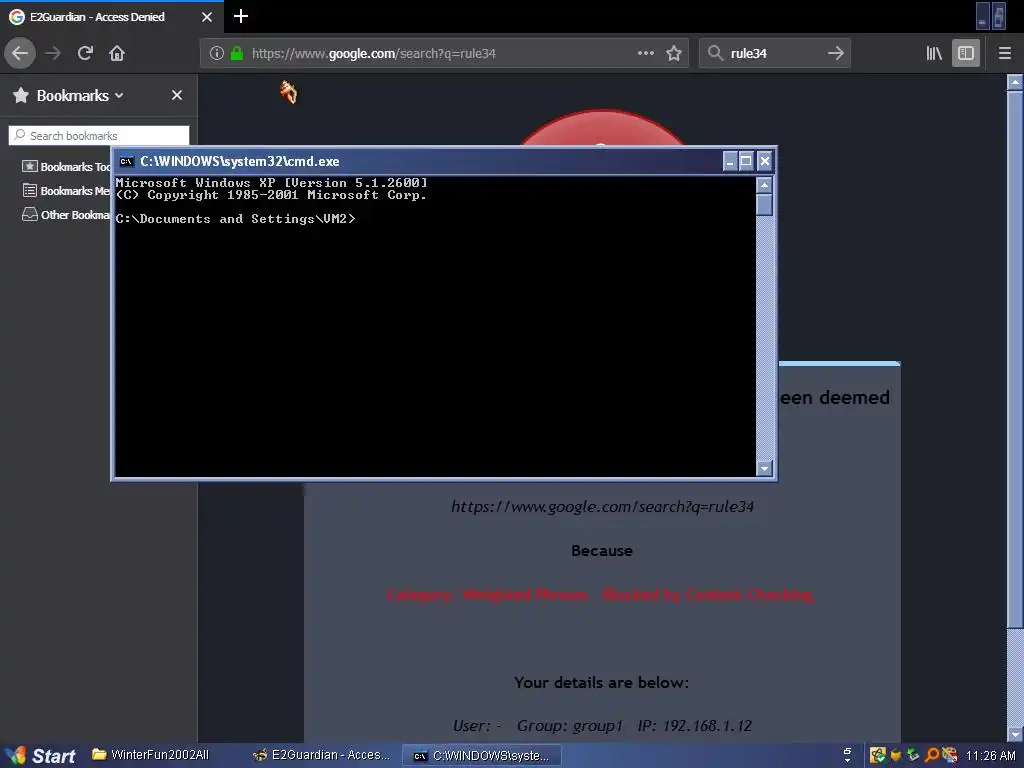Focus the rule34 search box
The image size is (1024, 768).
[x=773, y=53]
